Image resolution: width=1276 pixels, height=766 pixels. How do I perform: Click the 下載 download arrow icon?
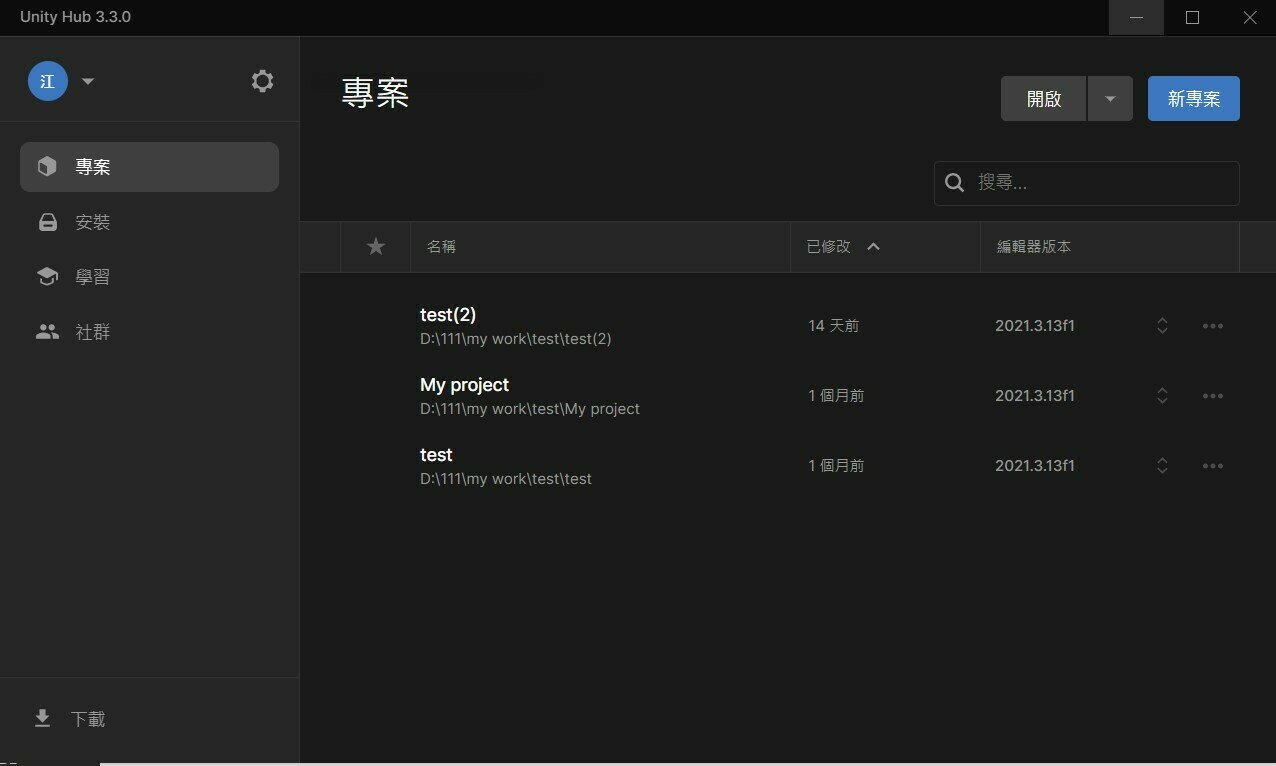click(x=42, y=719)
